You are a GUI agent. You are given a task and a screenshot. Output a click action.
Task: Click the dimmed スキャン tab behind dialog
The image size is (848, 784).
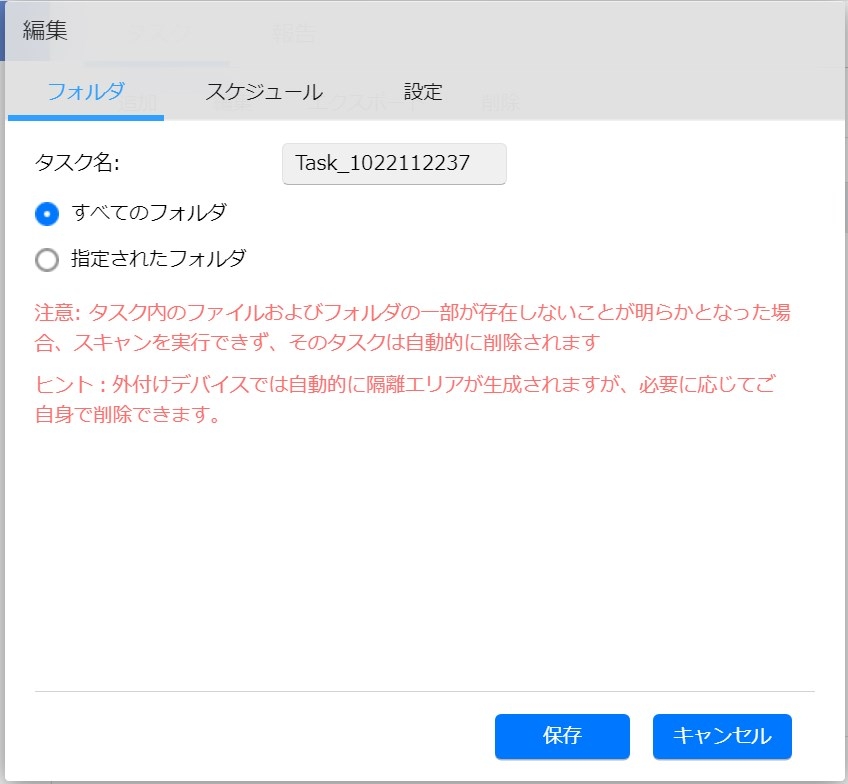[155, 34]
